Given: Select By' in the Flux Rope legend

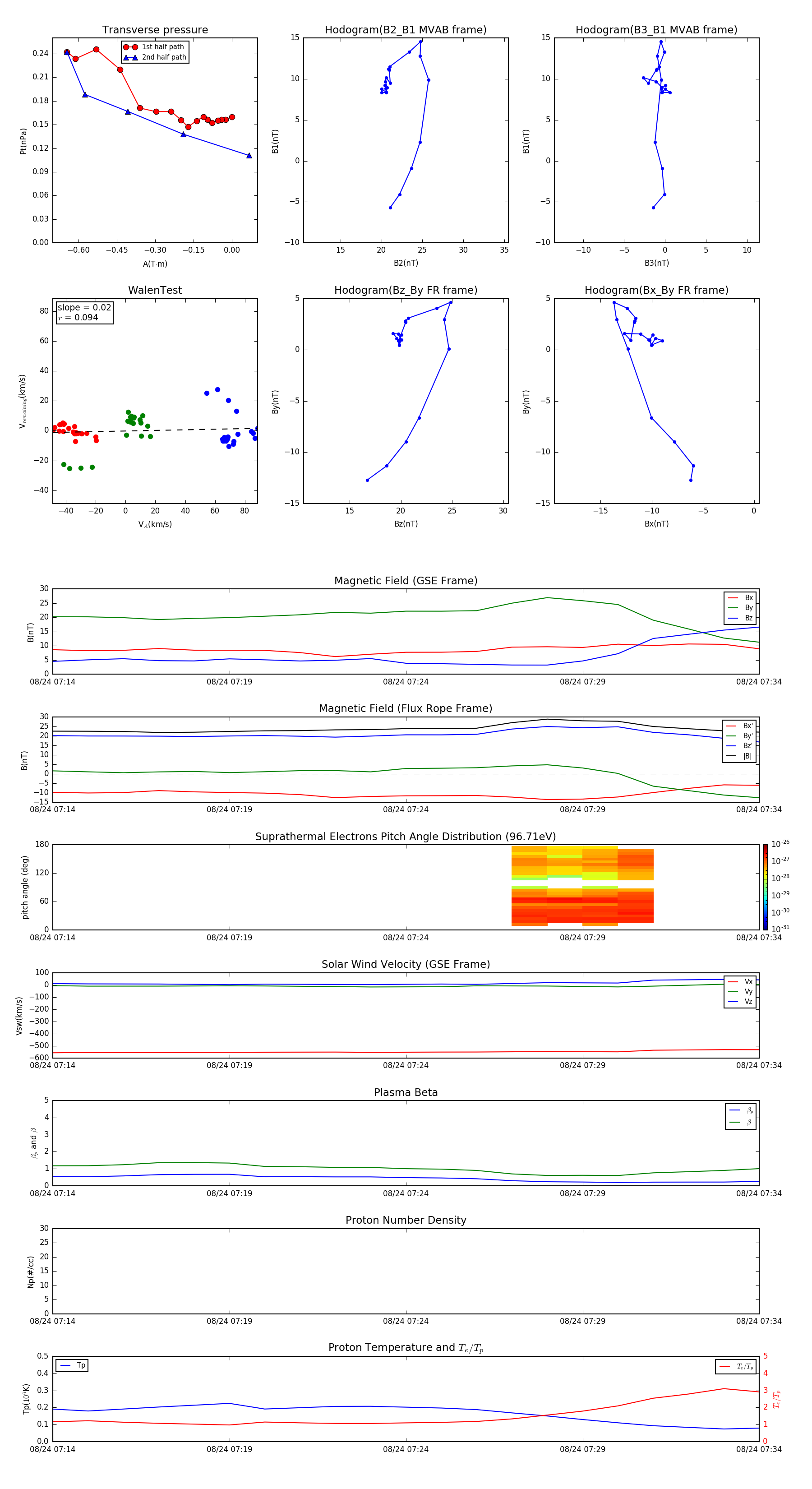Looking at the screenshot, I should tap(739, 736).
